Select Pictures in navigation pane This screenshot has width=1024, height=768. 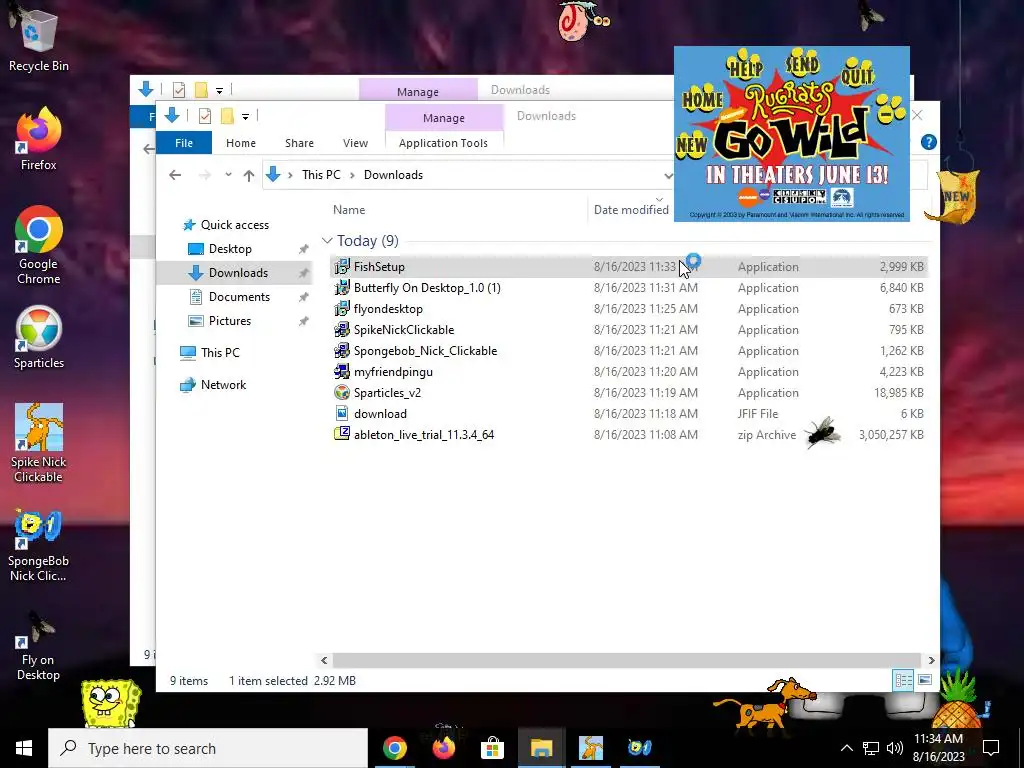tap(229, 321)
